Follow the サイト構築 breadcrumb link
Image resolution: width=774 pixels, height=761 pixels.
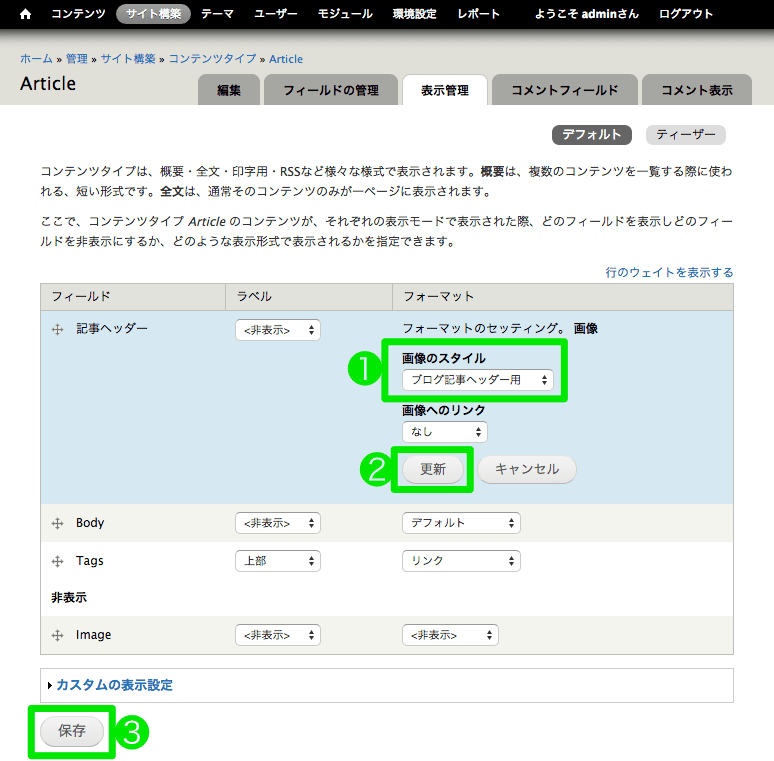128,59
